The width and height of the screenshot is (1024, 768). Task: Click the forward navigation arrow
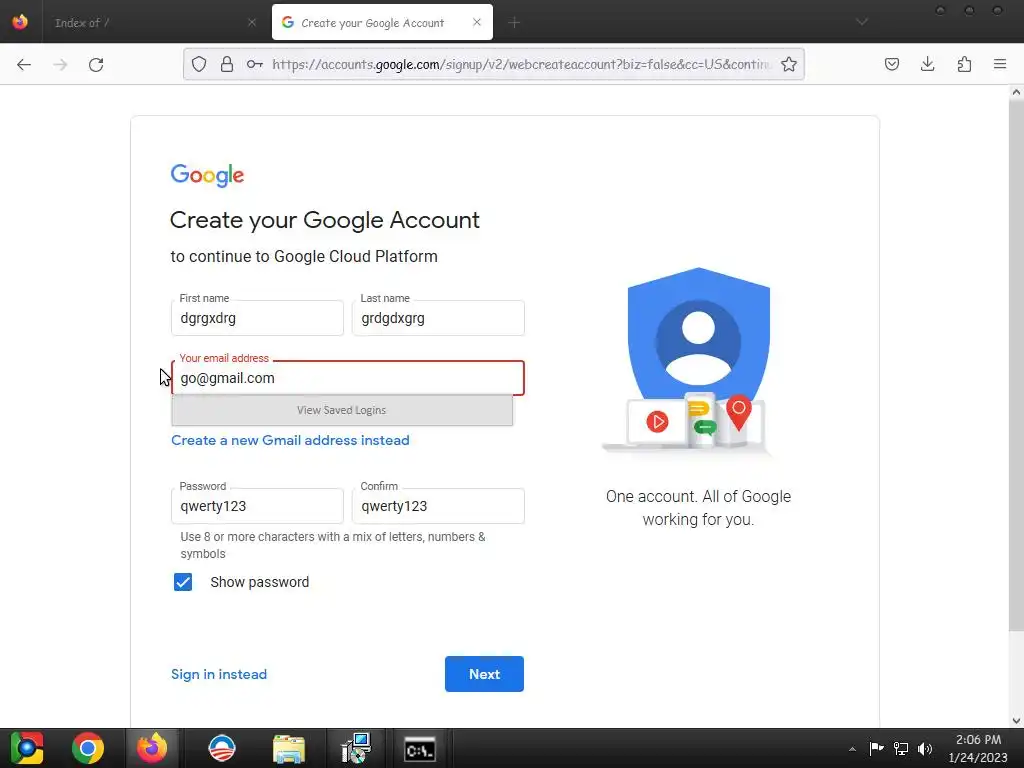click(60, 64)
